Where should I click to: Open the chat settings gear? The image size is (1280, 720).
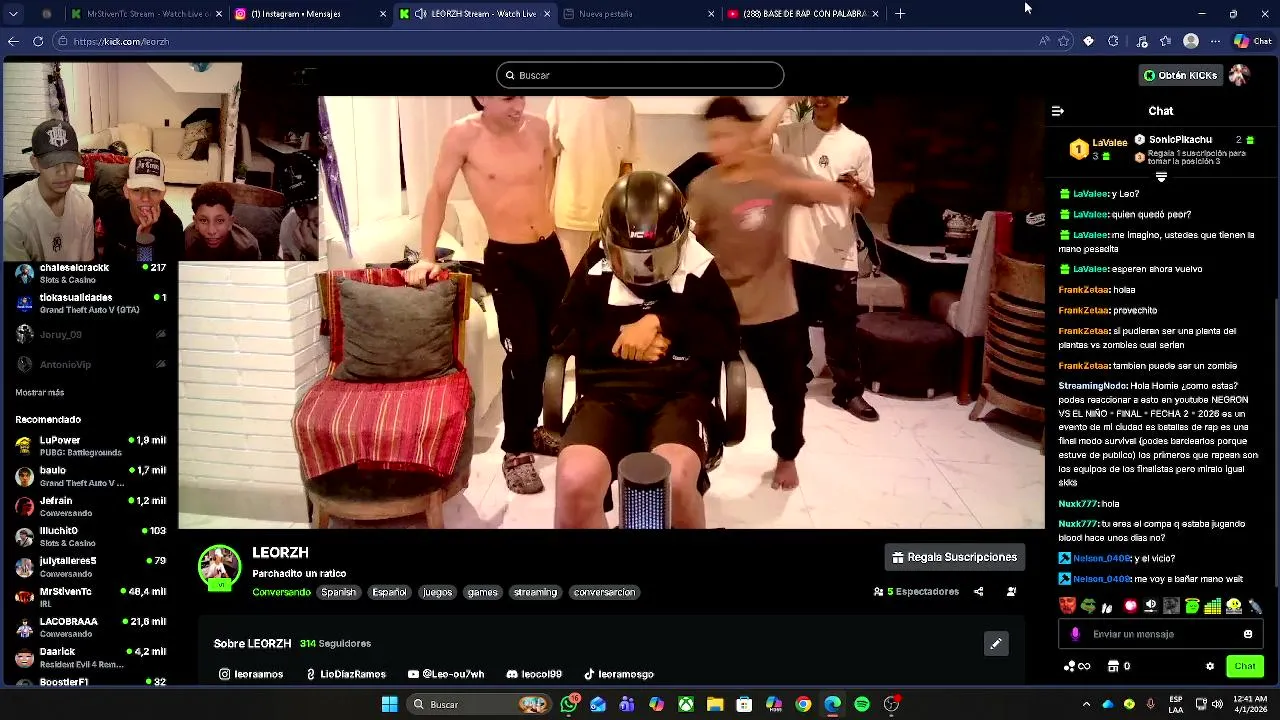click(1210, 666)
